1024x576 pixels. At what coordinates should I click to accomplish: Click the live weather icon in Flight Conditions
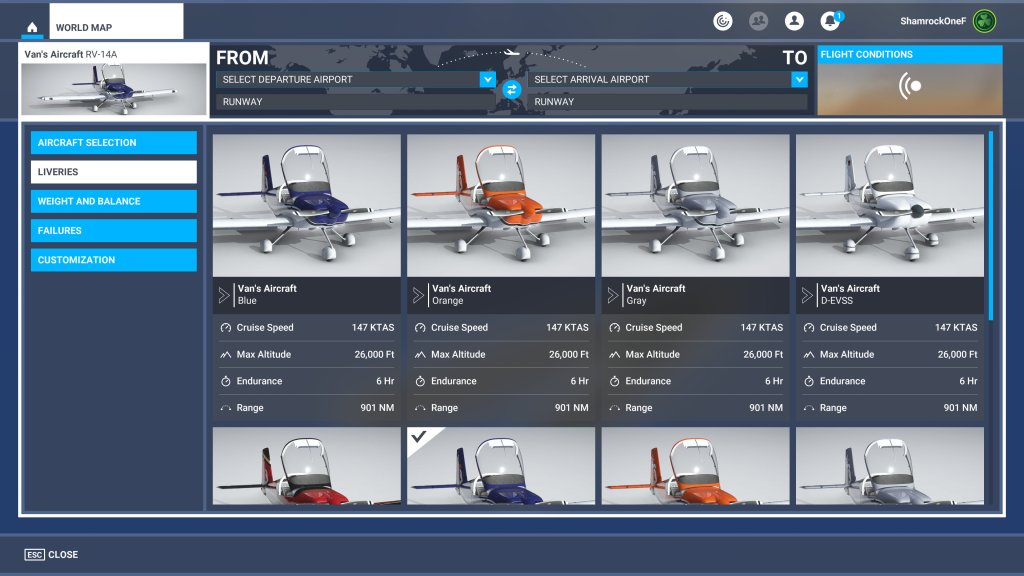[x=909, y=87]
